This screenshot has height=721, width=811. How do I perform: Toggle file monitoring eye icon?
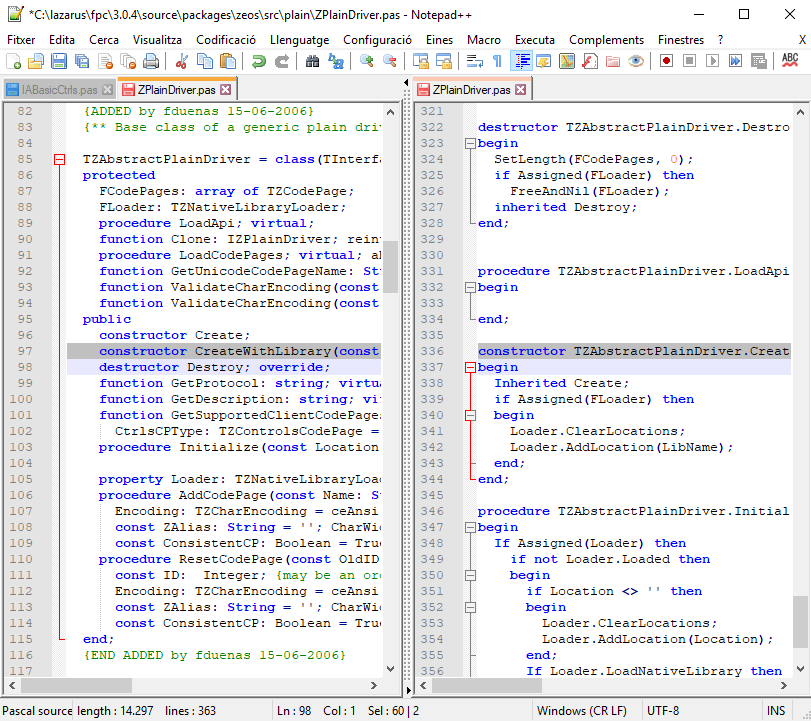(x=636, y=61)
